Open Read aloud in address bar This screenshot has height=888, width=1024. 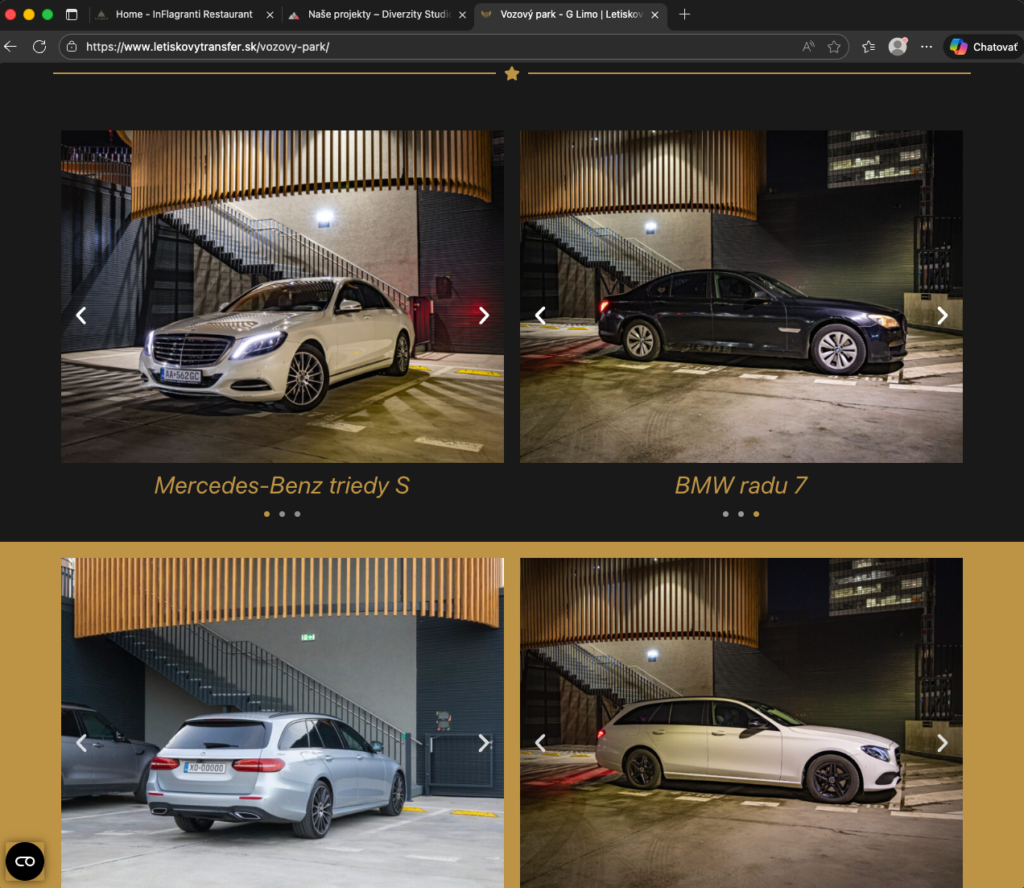pos(808,46)
